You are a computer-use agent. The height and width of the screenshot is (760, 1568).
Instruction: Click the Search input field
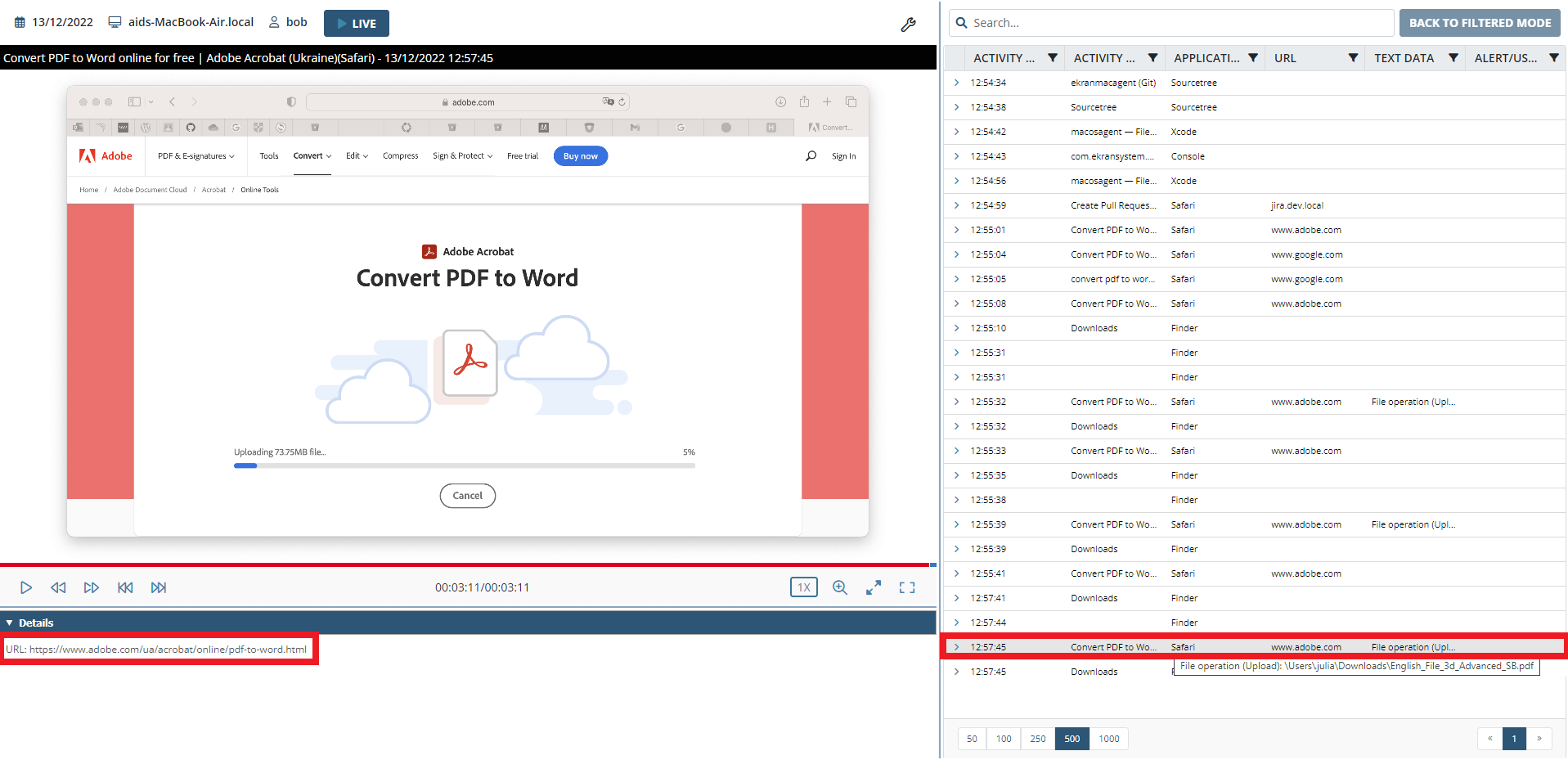tap(1178, 23)
